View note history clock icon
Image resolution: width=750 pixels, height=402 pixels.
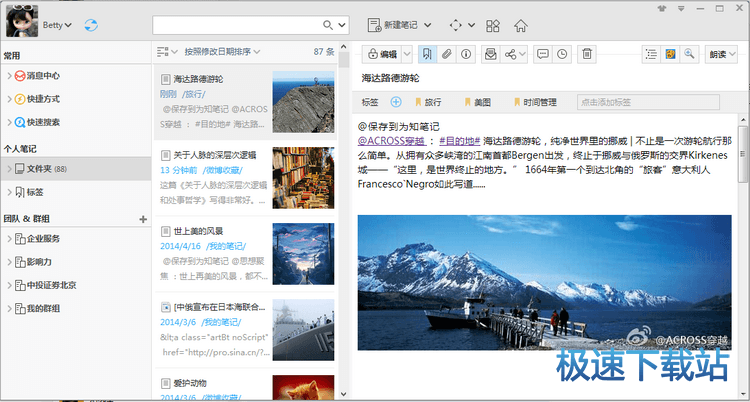point(562,54)
